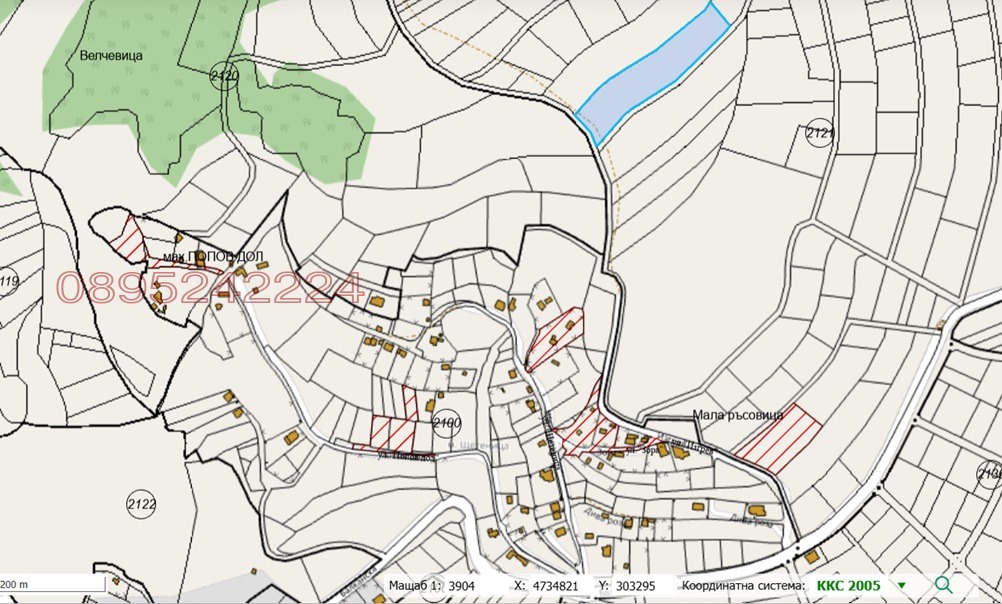Image resolution: width=1002 pixels, height=604 pixels.
Task: Click the 200 m scale bar
Action: (52, 584)
